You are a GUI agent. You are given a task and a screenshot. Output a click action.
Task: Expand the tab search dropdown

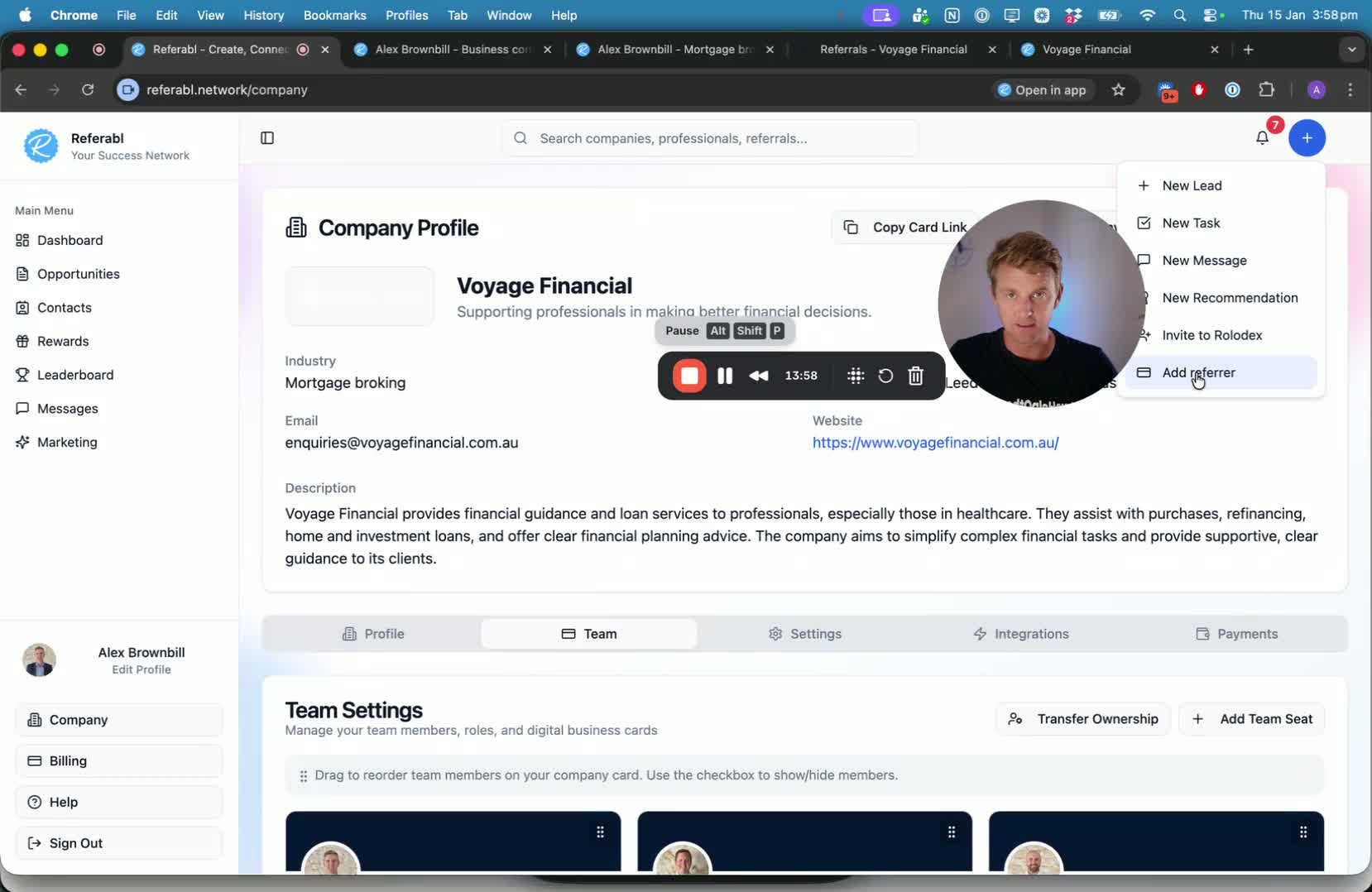click(1351, 50)
